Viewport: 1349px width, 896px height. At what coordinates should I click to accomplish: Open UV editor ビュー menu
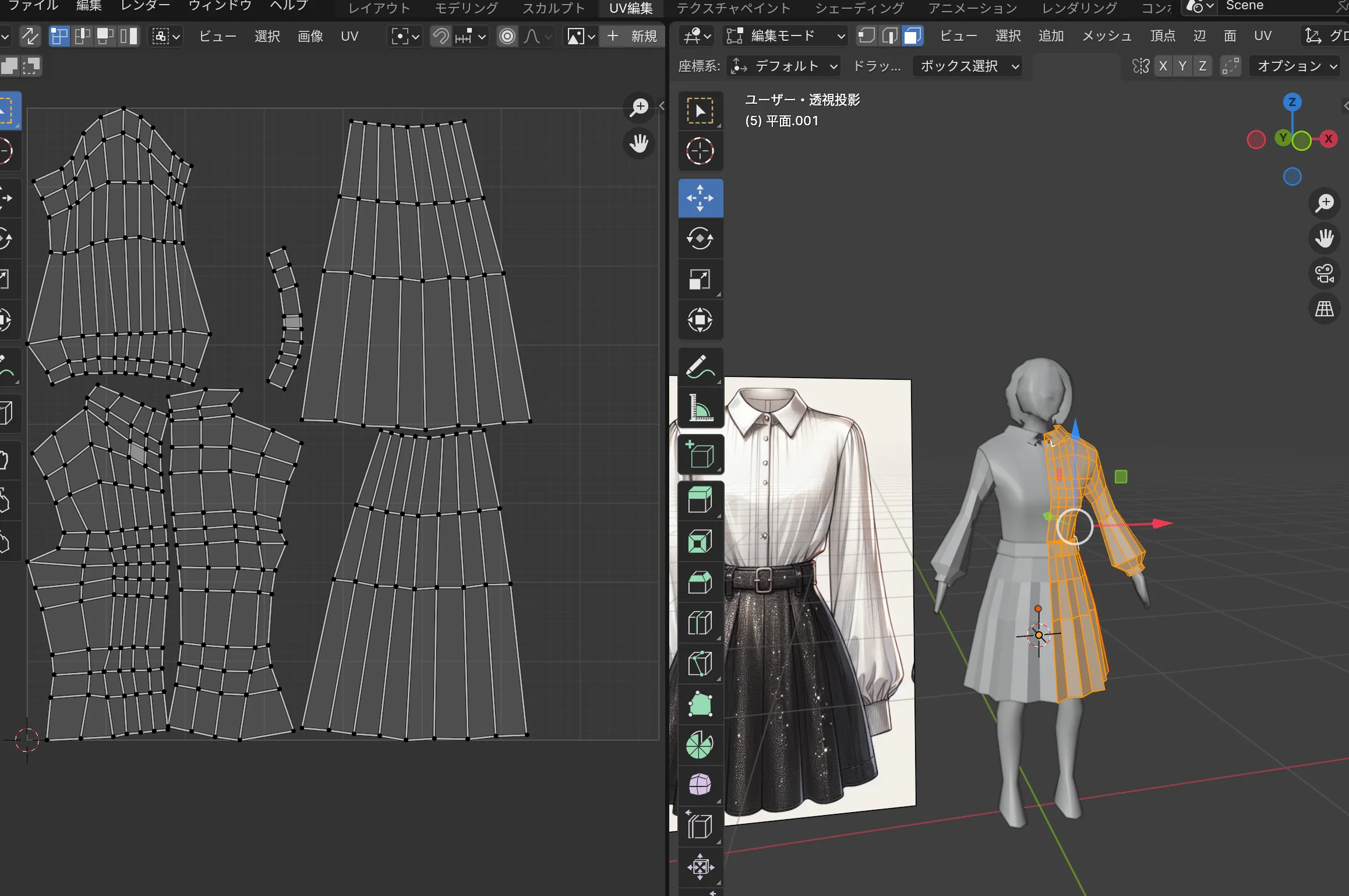(217, 36)
